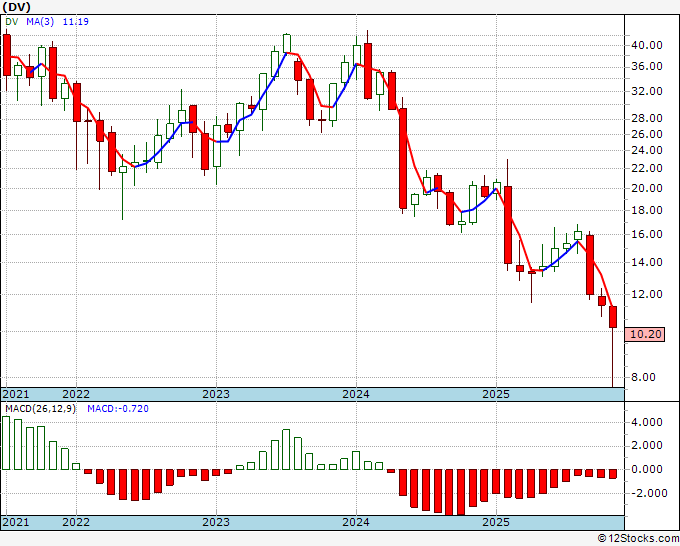Click the 40.00 price axis label
This screenshot has height=546, width=680.
coord(646,45)
